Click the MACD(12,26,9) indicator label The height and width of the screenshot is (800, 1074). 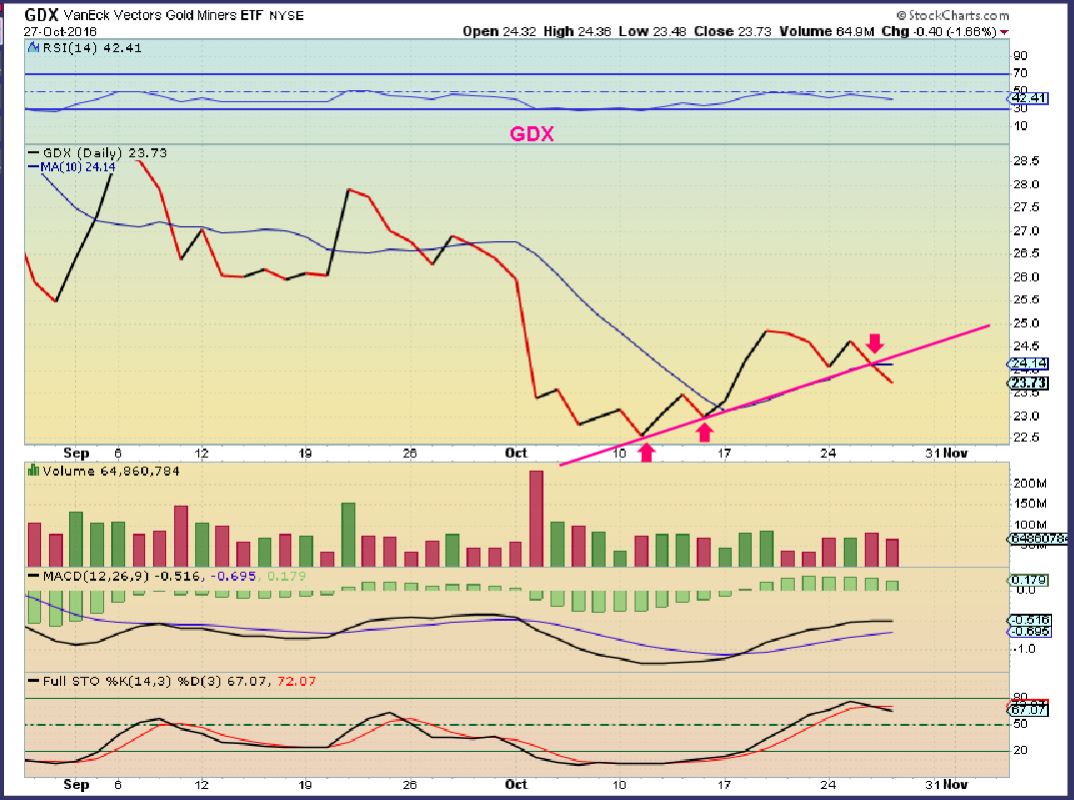(x=96, y=576)
